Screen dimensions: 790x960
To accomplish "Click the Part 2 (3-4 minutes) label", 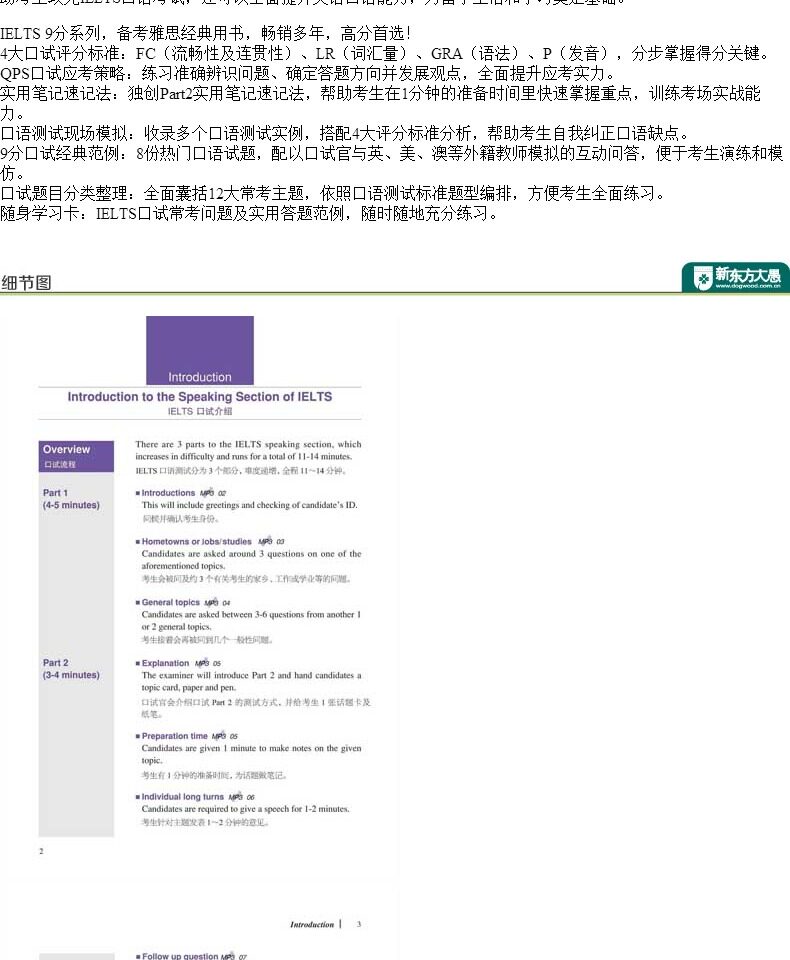I will click(x=71, y=669).
